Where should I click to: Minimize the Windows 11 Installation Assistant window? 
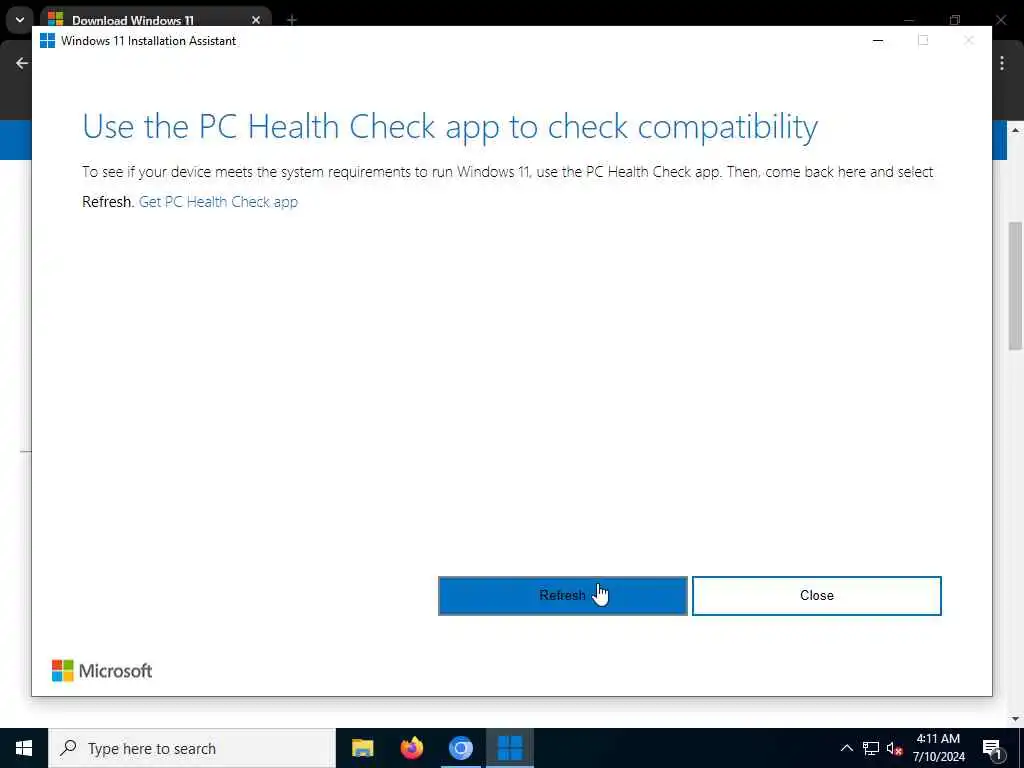878,40
